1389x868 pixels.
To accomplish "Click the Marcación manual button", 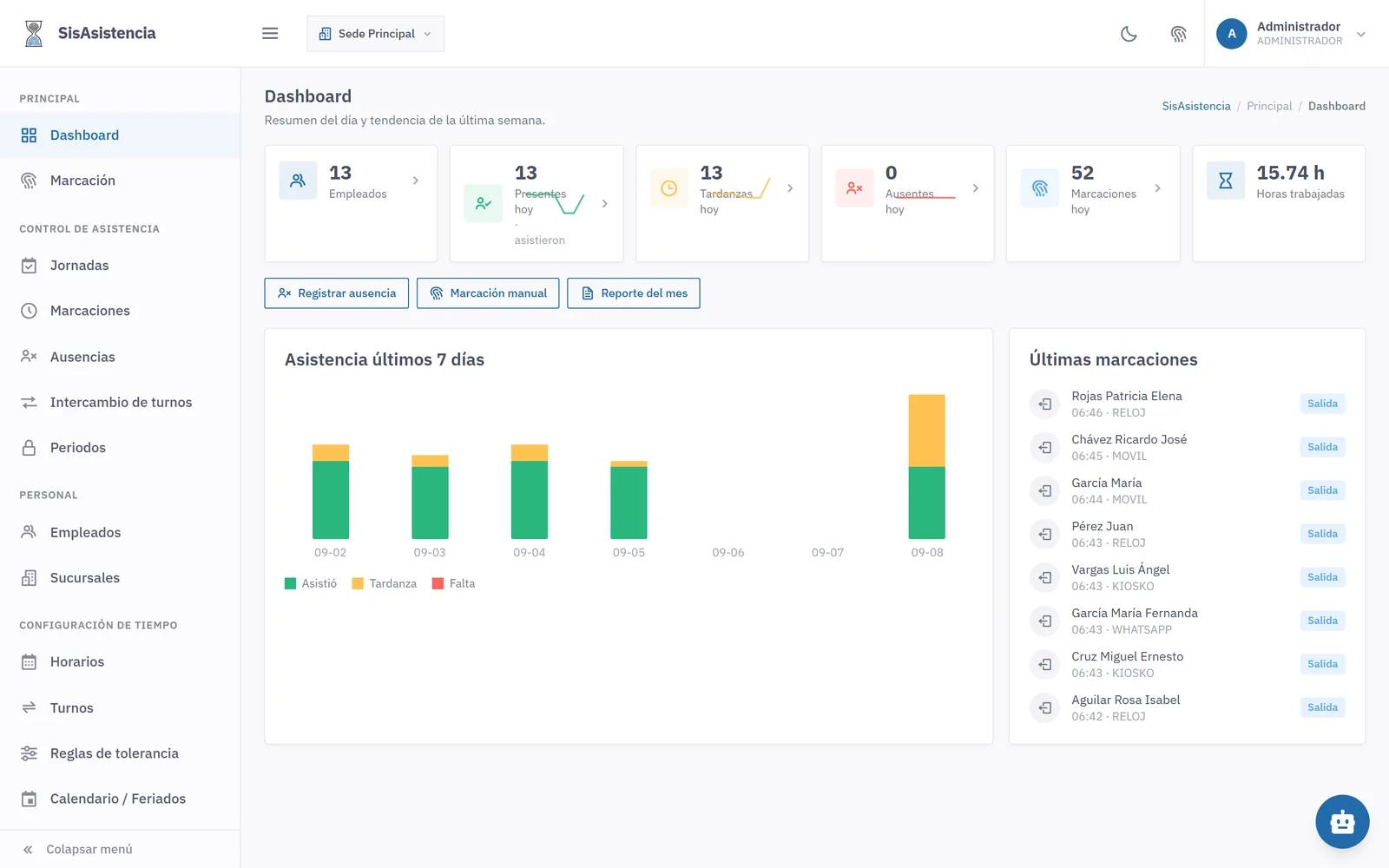I will [x=488, y=293].
